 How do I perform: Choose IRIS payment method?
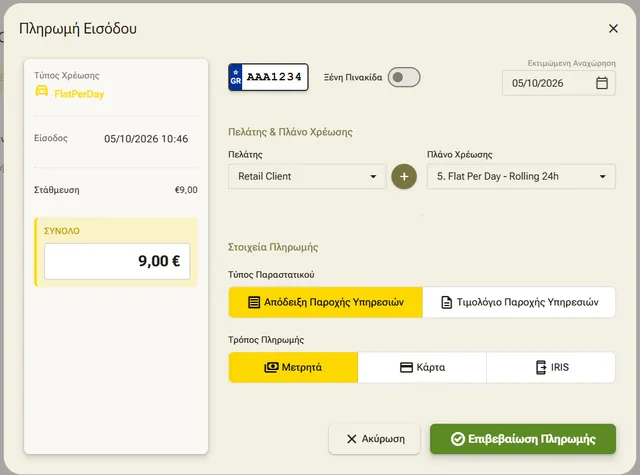pos(551,367)
